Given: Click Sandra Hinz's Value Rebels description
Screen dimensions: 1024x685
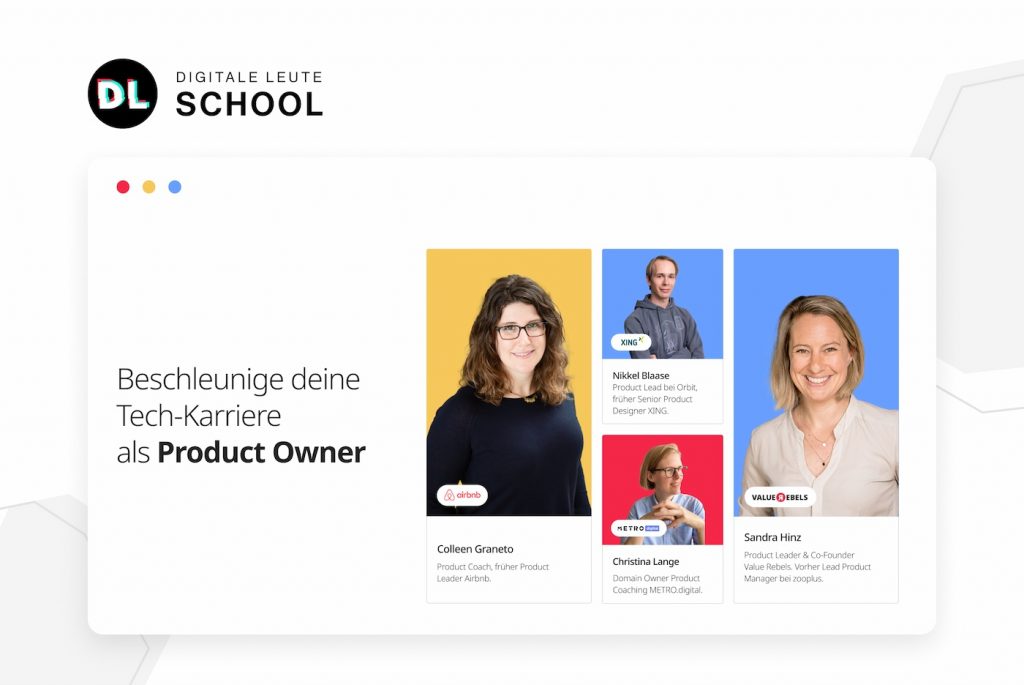Looking at the screenshot, I should point(807,567).
